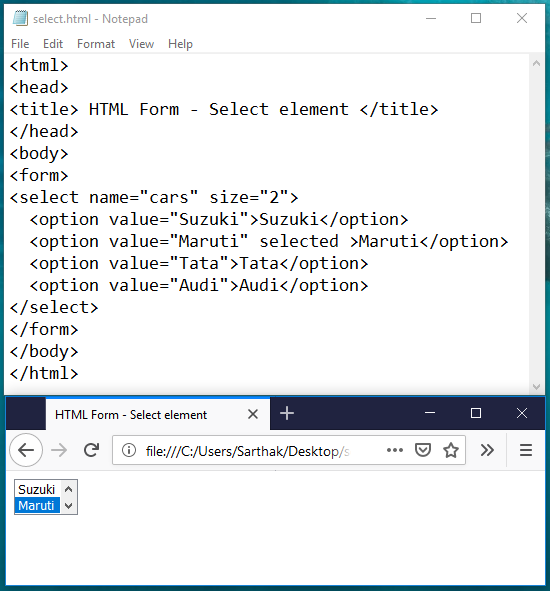Close the HTML Form browser tab
Viewport: 550px width, 591px height.
pos(253,414)
